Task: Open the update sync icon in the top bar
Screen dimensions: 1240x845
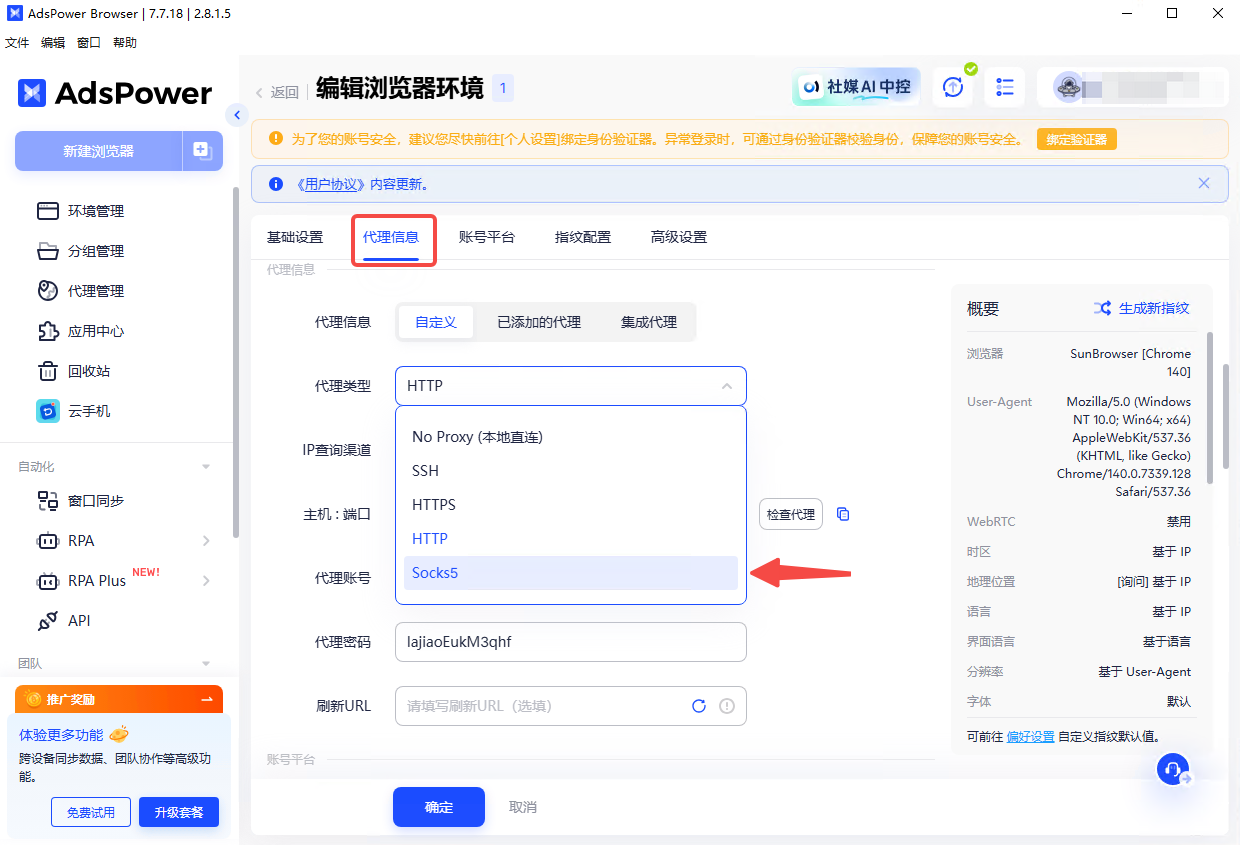Action: [953, 87]
